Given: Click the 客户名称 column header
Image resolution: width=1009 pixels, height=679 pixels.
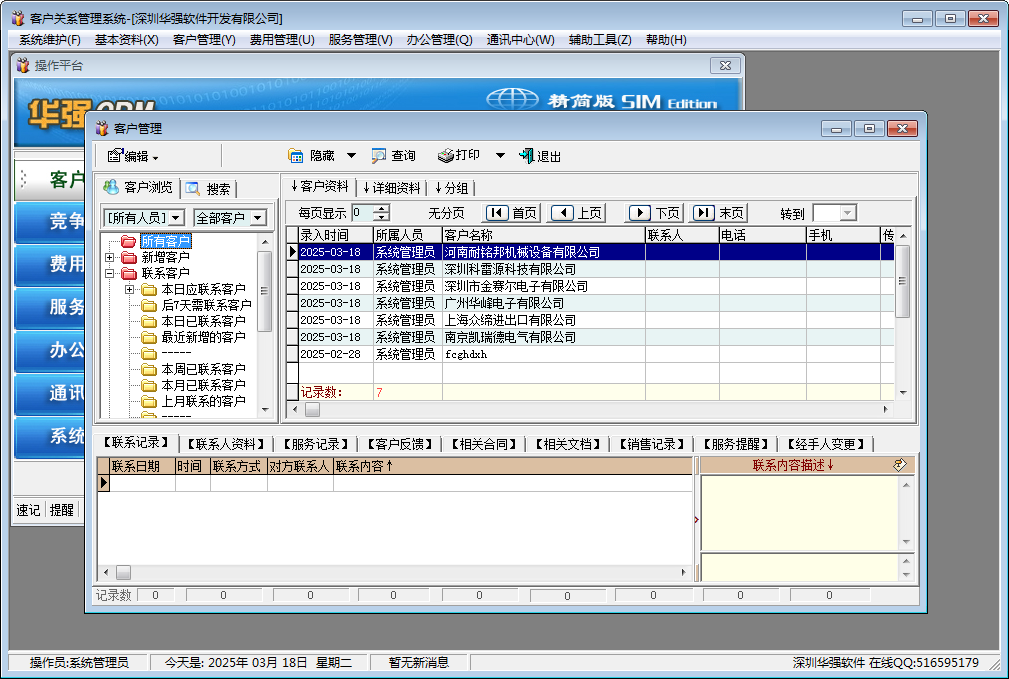Looking at the screenshot, I should pos(544,235).
